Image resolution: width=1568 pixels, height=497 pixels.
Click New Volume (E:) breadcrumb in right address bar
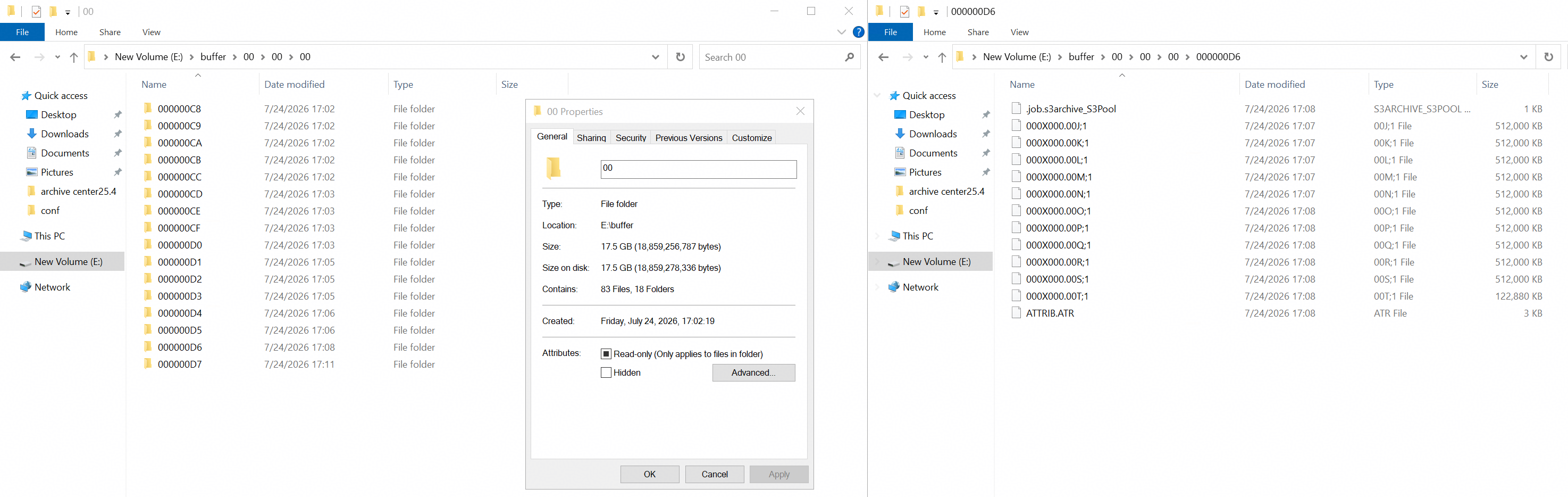coord(1017,56)
